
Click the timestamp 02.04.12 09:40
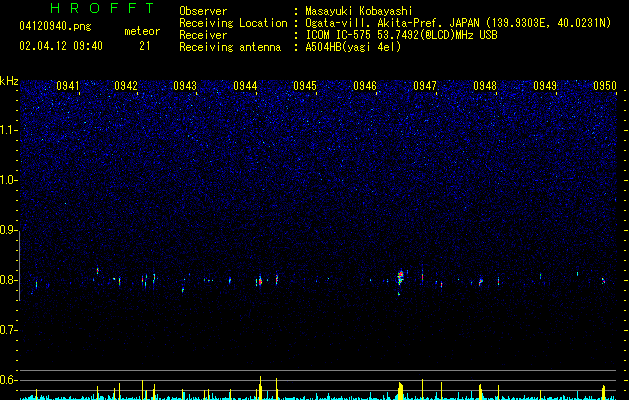pos(61,46)
